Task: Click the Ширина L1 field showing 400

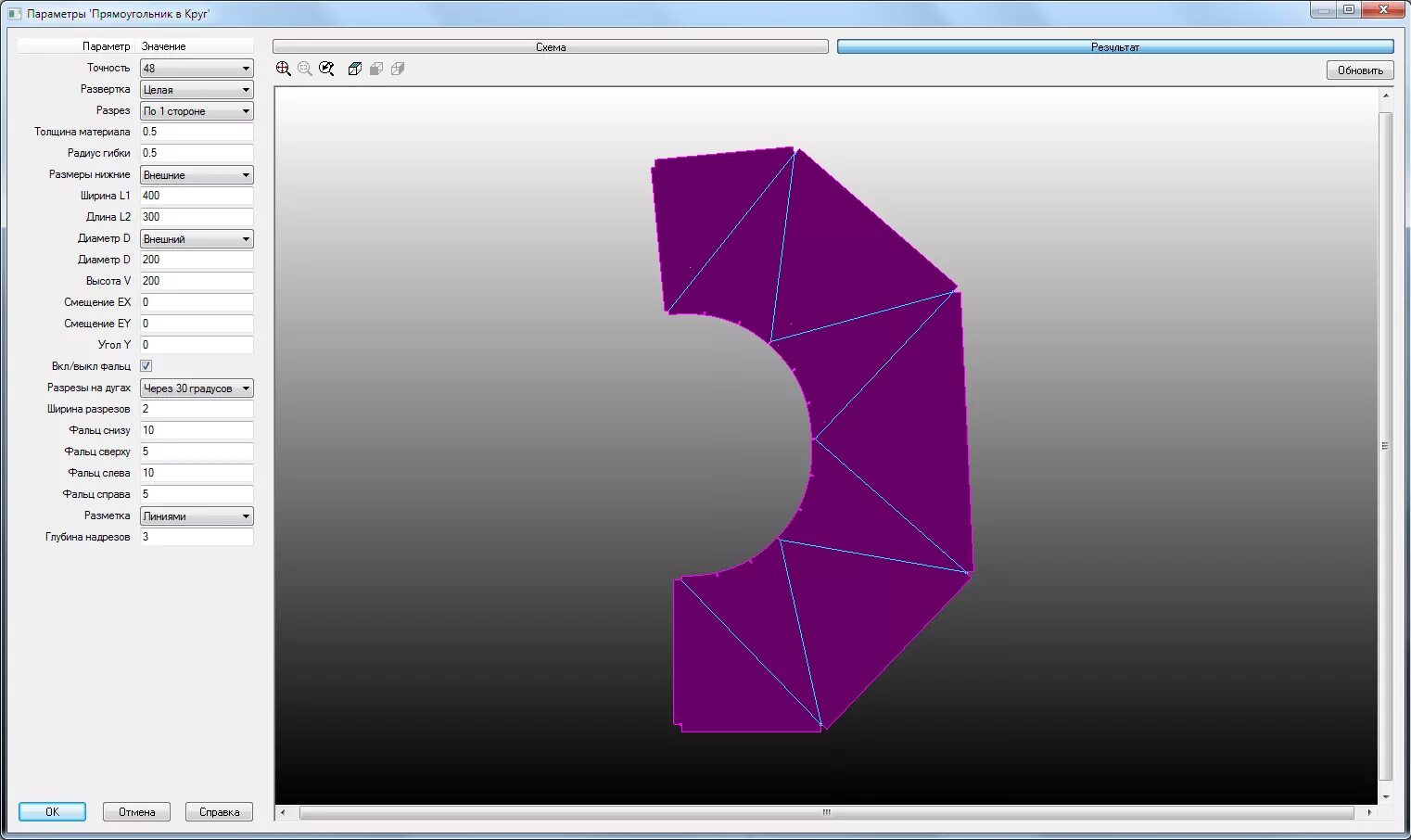Action: (x=197, y=196)
